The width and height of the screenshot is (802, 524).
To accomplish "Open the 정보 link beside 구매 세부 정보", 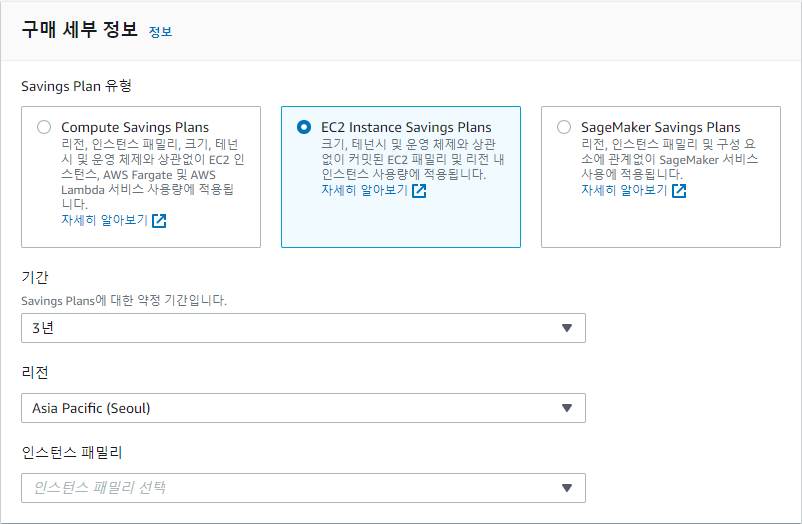I will pyautogui.click(x=160, y=32).
